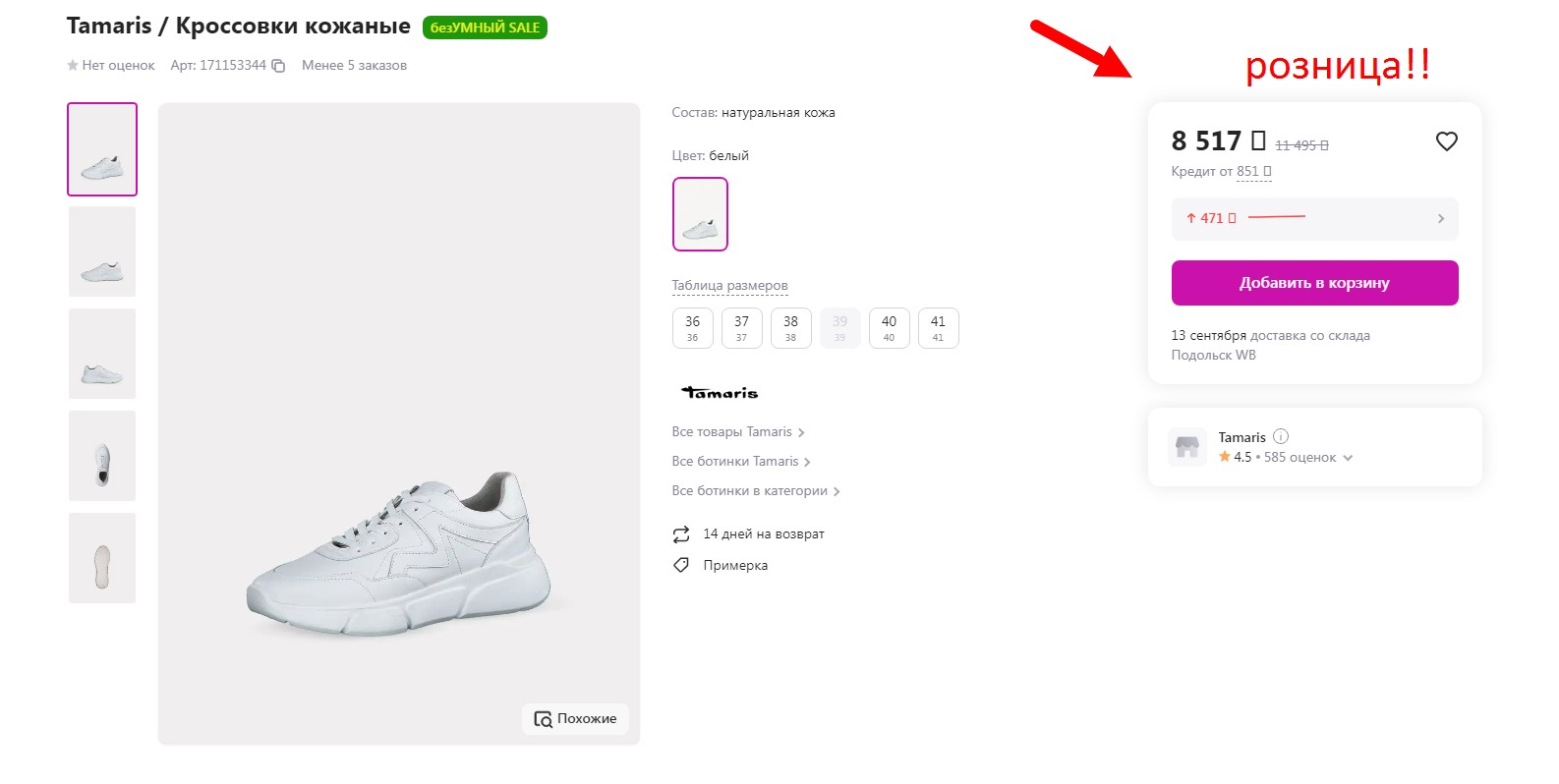Viewport: 1559px width, 784px height.
Task: Open Все ботинки в категории link
Action: point(756,491)
